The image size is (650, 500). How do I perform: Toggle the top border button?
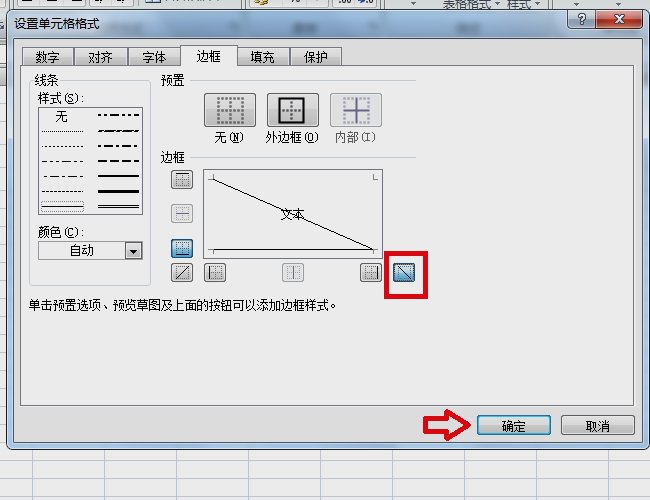(x=182, y=180)
